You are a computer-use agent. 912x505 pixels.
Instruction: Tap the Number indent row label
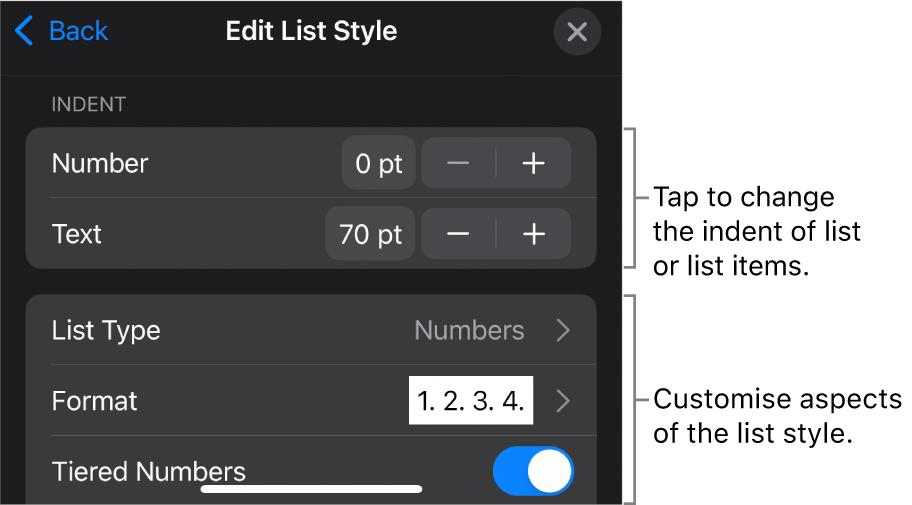[100, 164]
